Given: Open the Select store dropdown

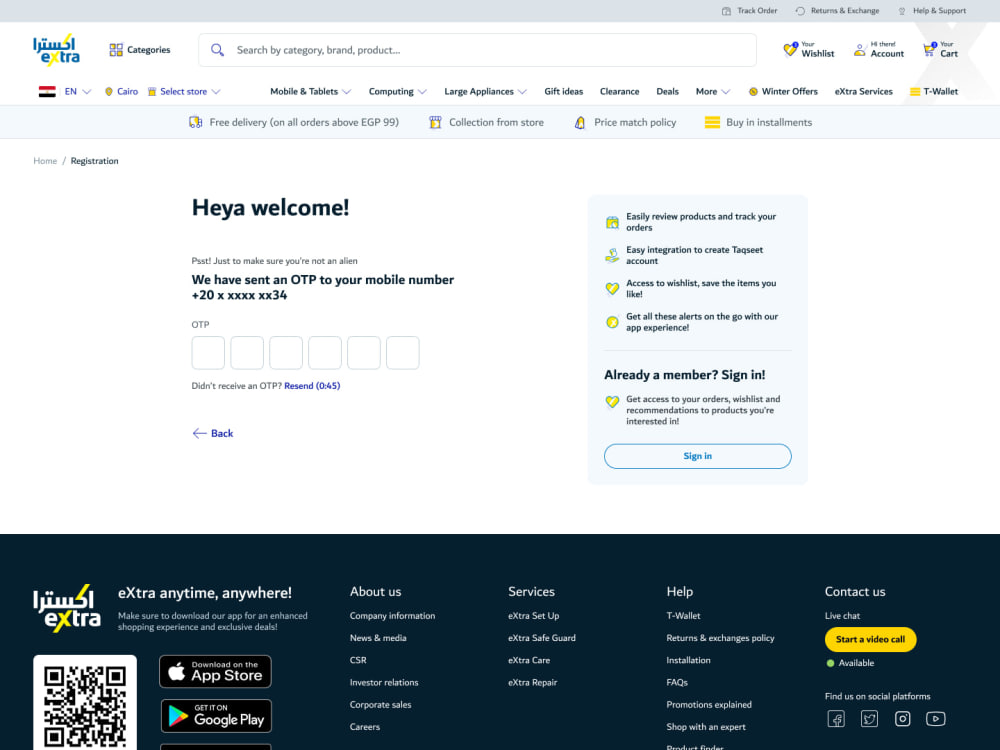Looking at the screenshot, I should [x=184, y=92].
